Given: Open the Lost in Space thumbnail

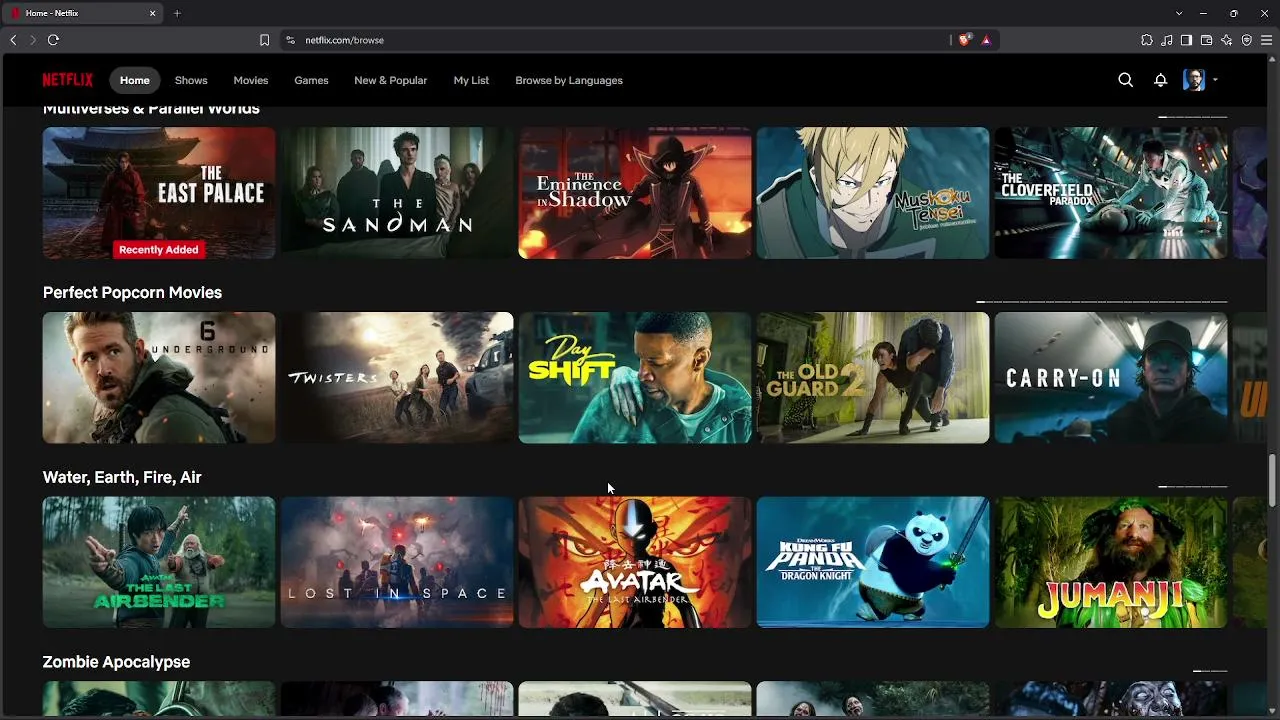Looking at the screenshot, I should [397, 562].
